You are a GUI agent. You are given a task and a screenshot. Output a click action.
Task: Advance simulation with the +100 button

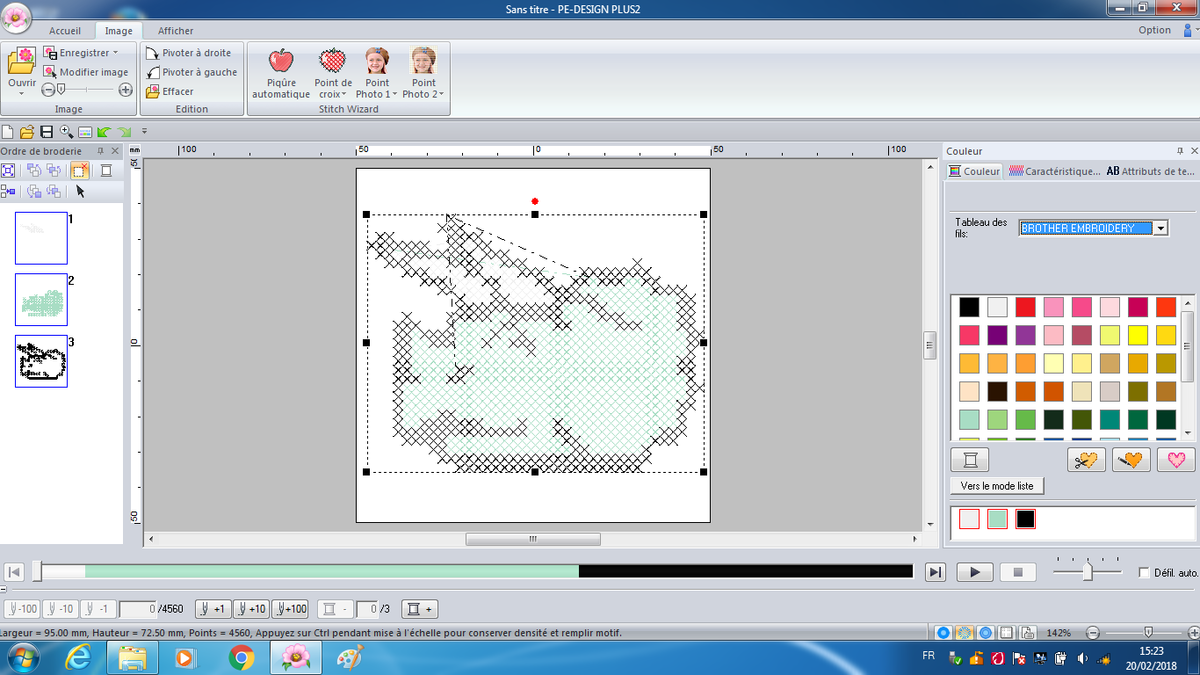[x=290, y=609]
